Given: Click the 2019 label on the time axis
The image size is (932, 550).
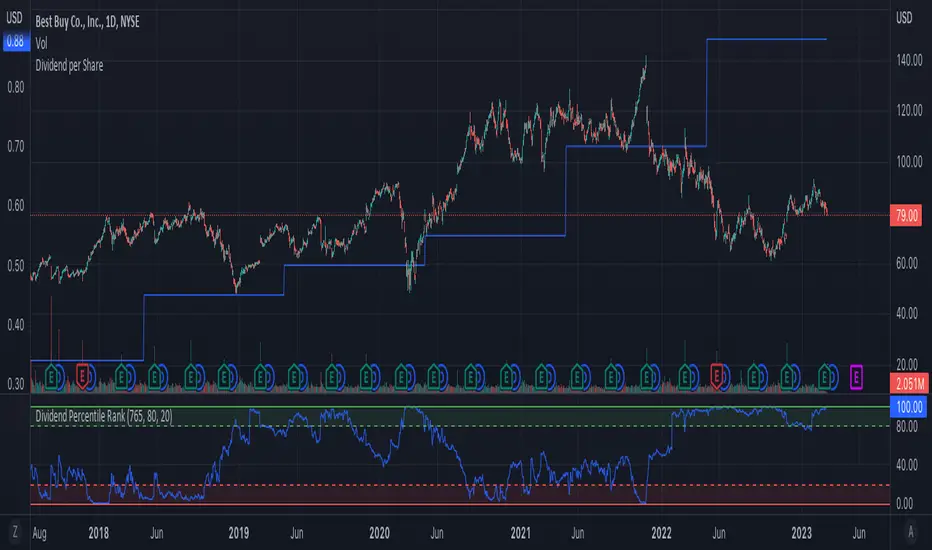Looking at the screenshot, I should click(239, 533).
